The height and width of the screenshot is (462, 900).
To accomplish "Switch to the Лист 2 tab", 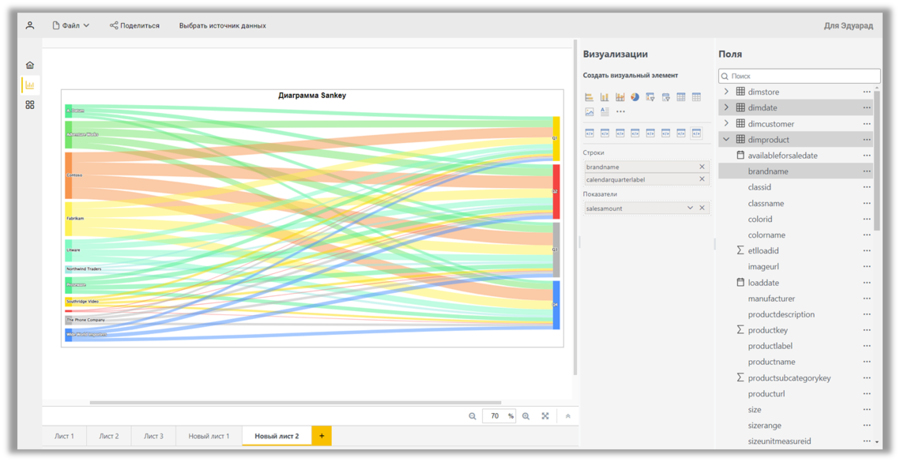I will [x=109, y=436].
